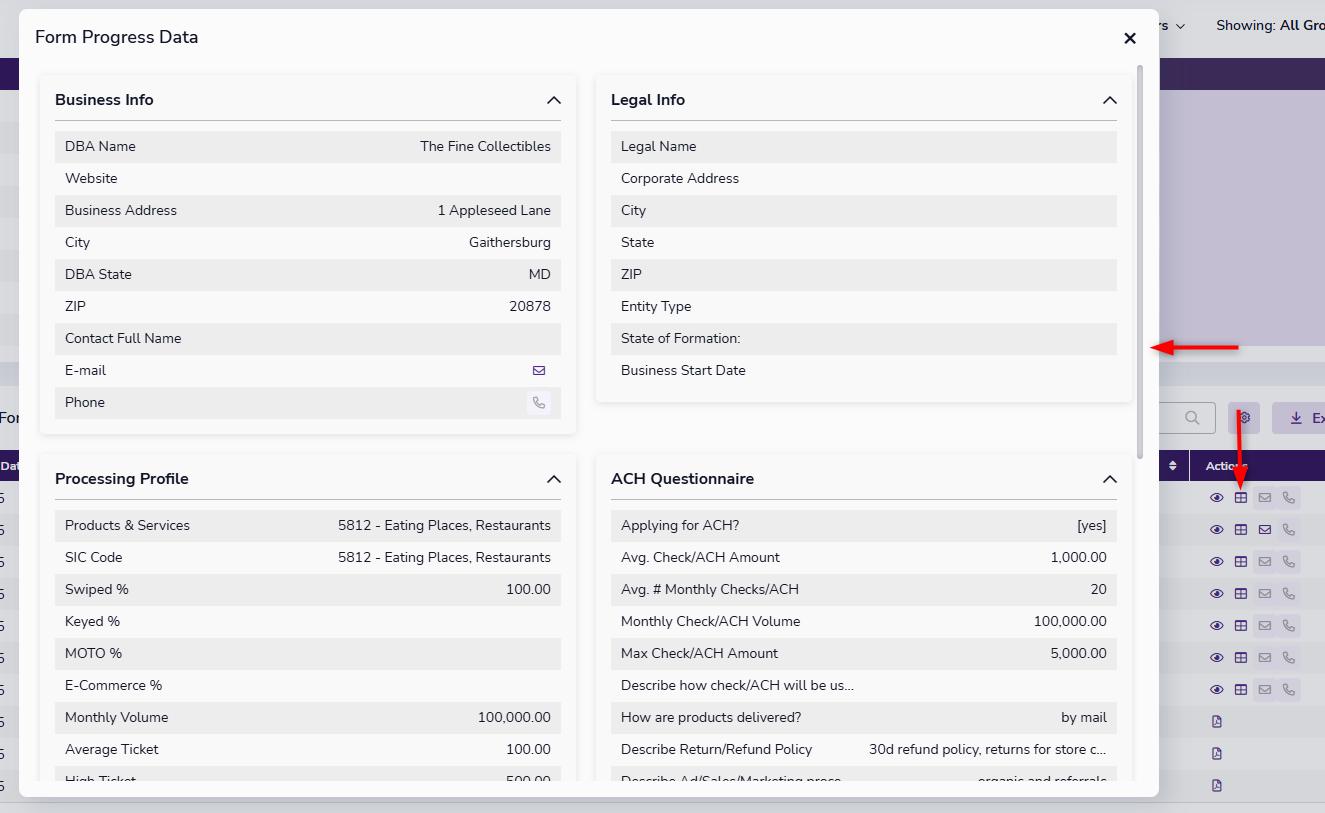Click the SIC Code row value

pyautogui.click(x=444, y=557)
